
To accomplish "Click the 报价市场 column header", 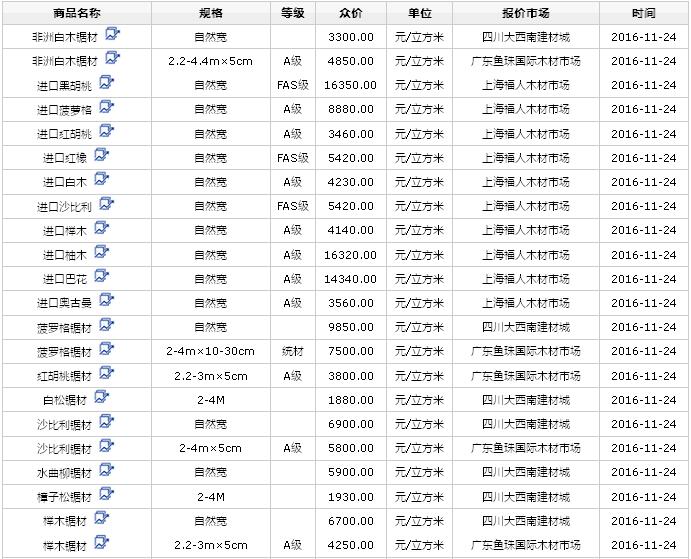I will 525,14.
